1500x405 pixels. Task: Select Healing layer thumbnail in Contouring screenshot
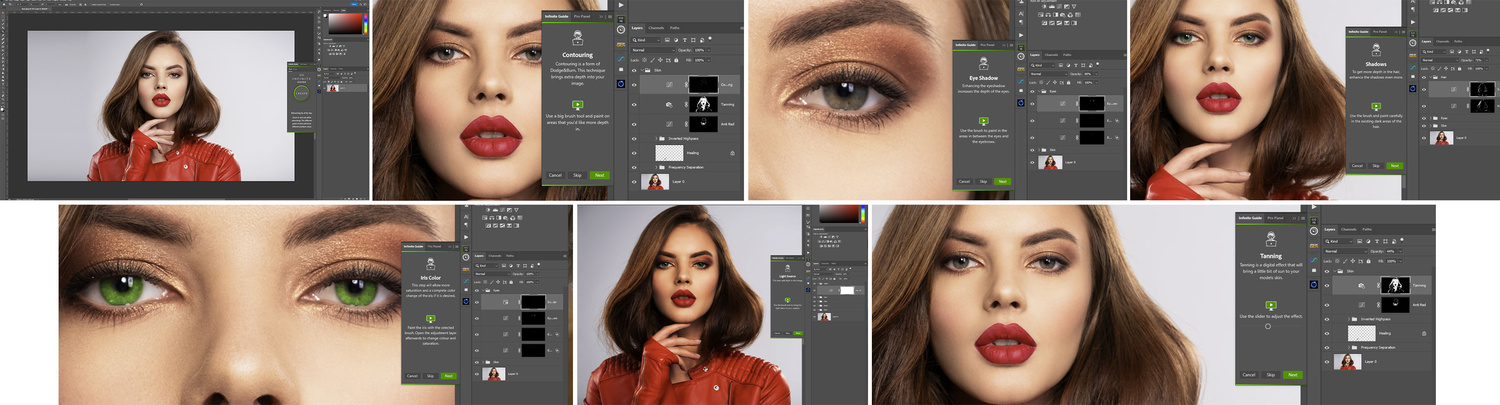(669, 153)
